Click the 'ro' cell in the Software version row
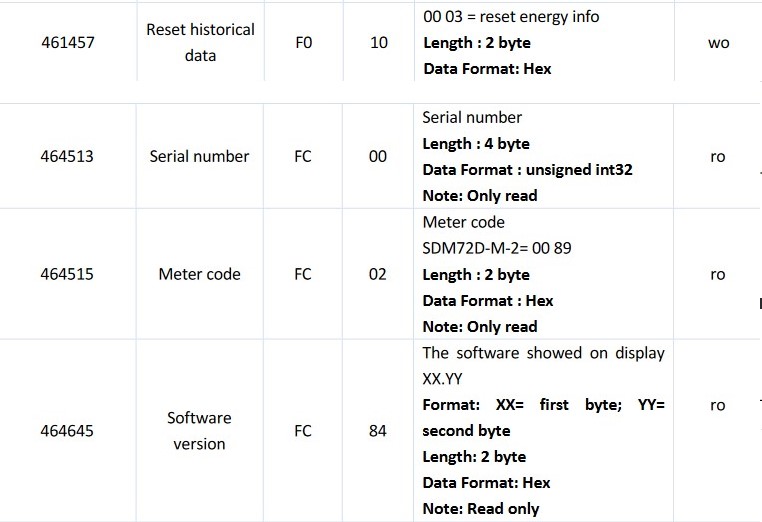Image resolution: width=762 pixels, height=522 pixels. 717,406
